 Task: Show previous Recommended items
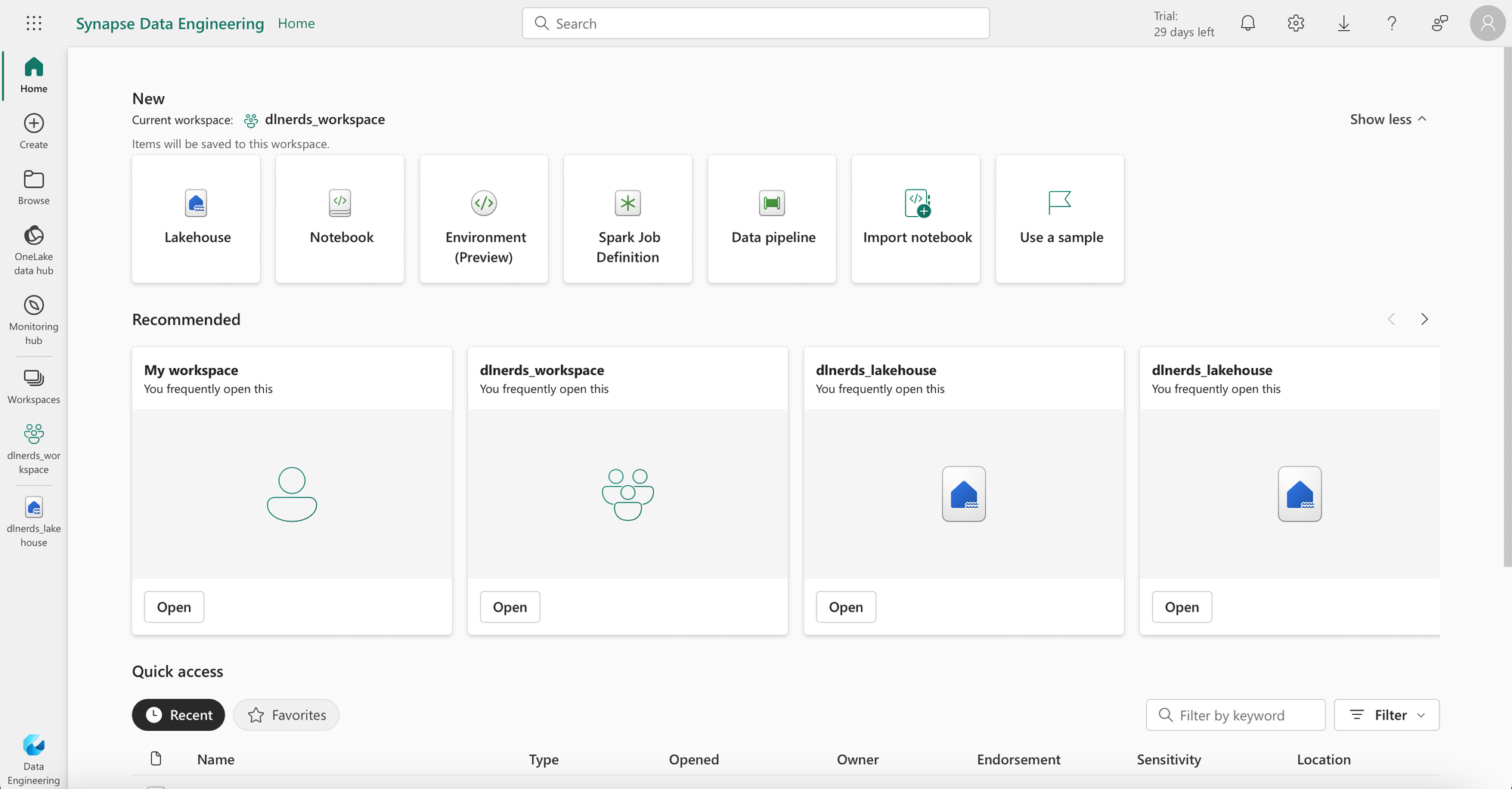(1391, 319)
